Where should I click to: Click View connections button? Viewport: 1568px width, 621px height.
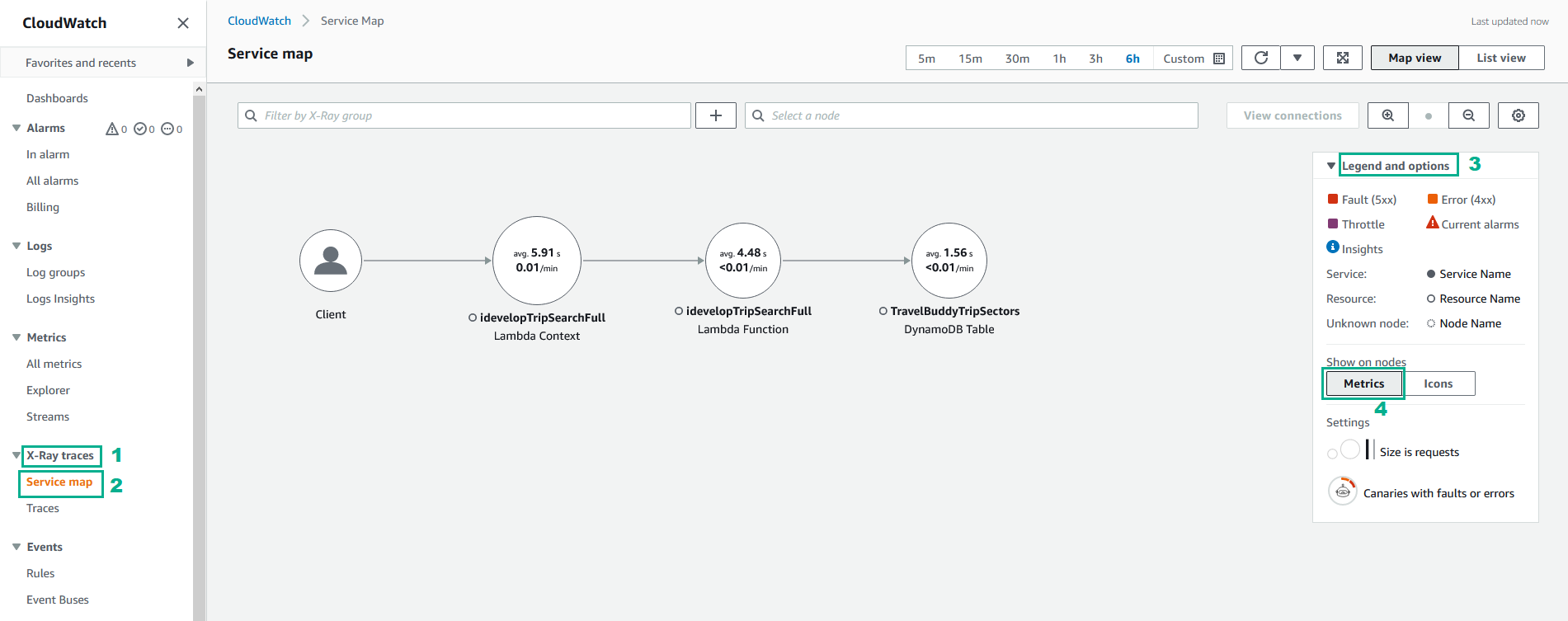(1293, 115)
